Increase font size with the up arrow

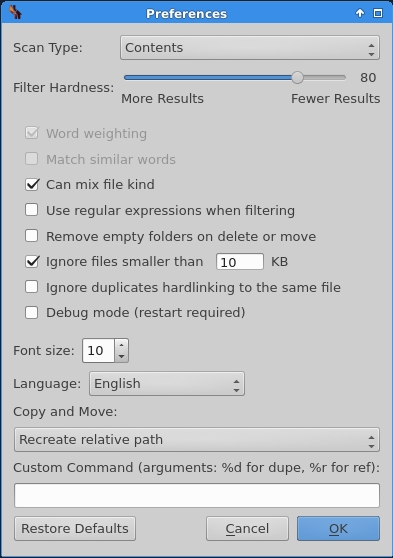pyautogui.click(x=121, y=345)
